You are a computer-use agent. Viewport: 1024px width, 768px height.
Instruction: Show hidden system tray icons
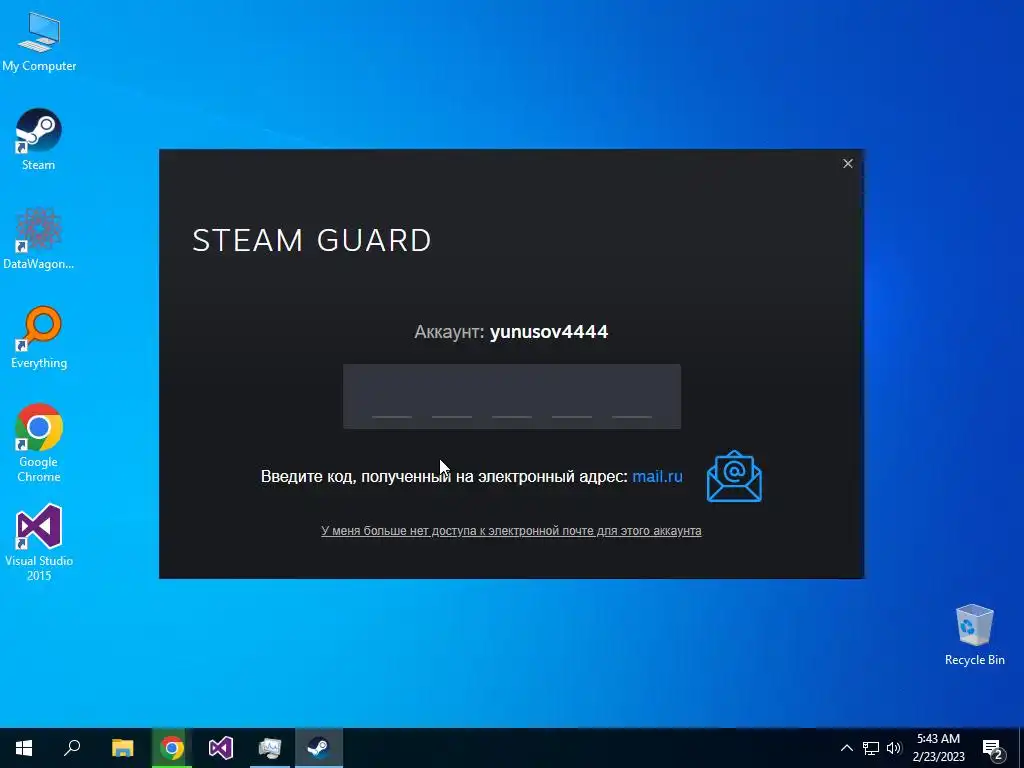click(x=846, y=748)
